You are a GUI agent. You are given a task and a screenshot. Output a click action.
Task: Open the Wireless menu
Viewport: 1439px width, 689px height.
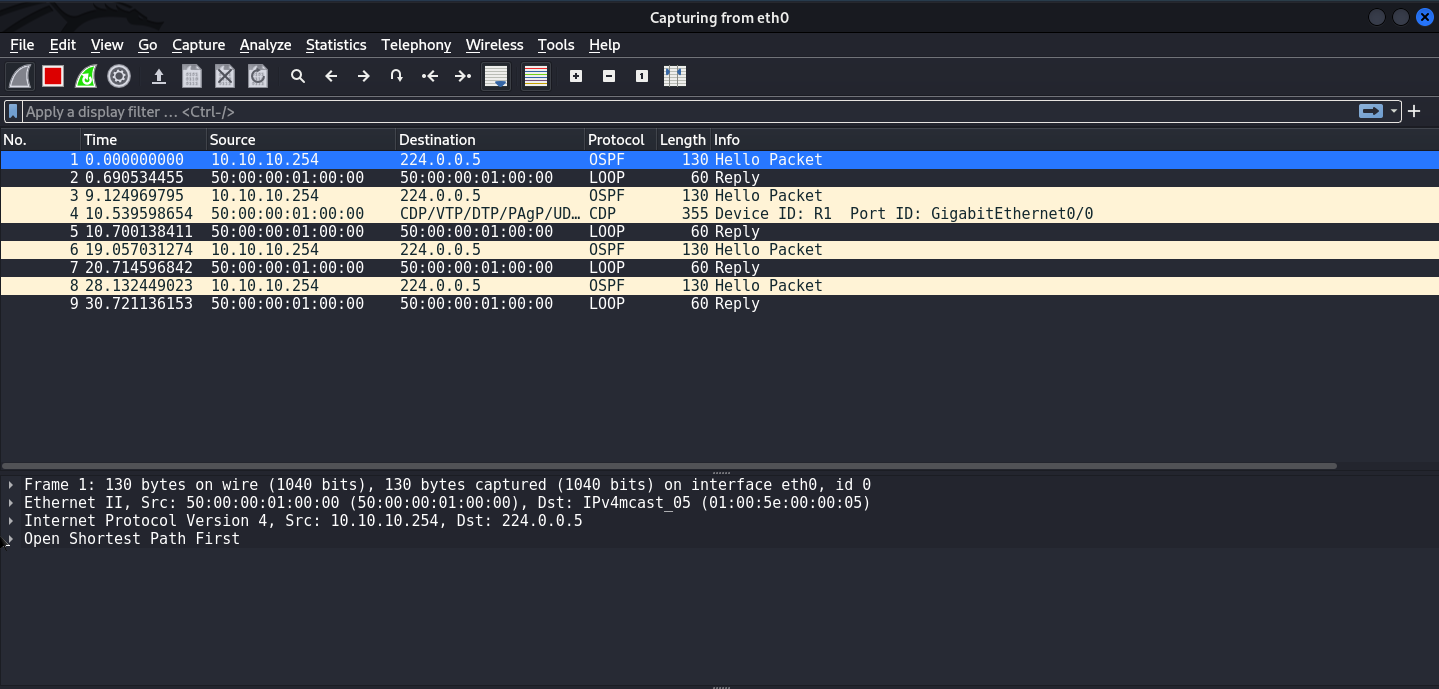tap(495, 45)
